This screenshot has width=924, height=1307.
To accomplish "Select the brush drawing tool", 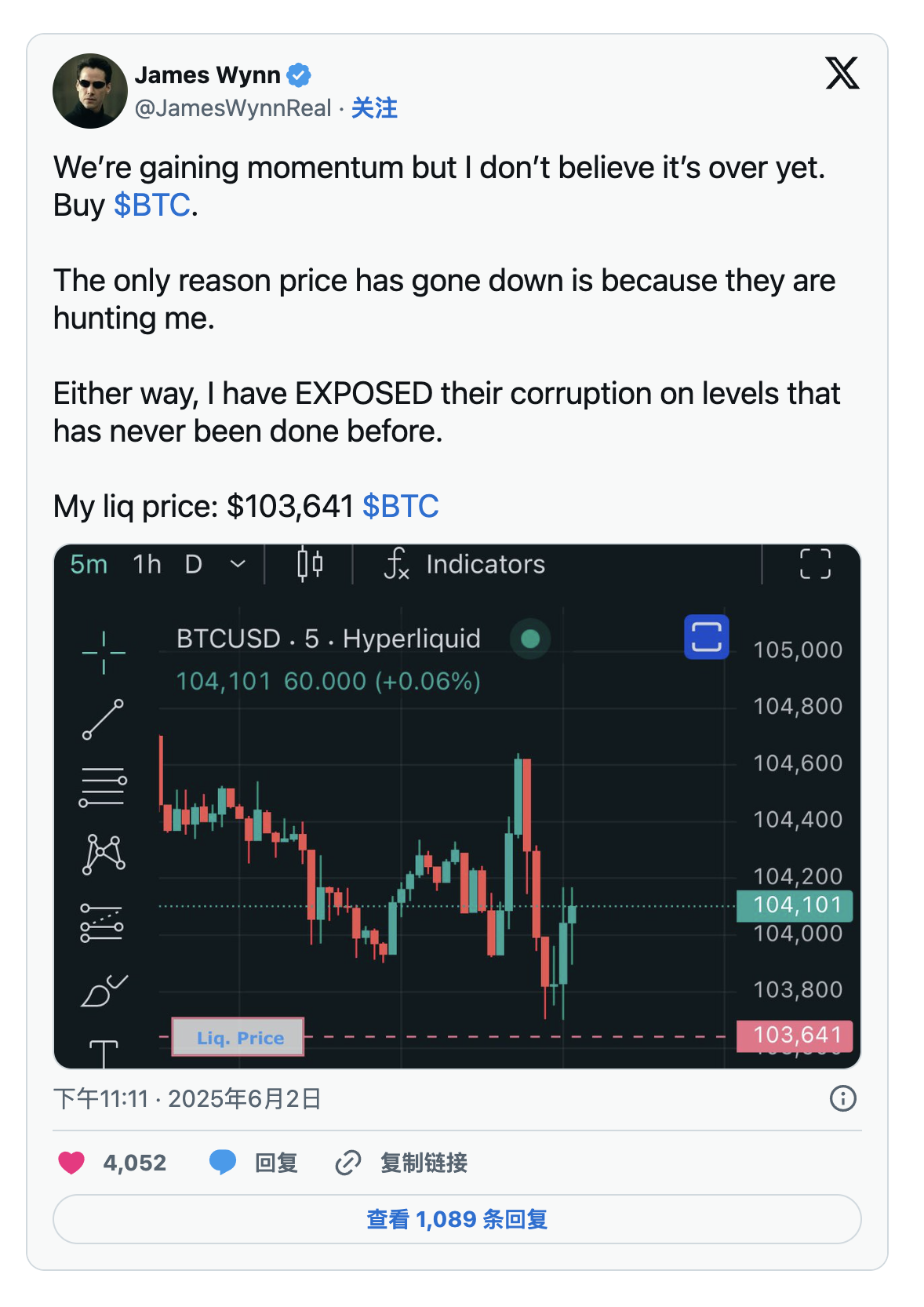I will tap(104, 991).
